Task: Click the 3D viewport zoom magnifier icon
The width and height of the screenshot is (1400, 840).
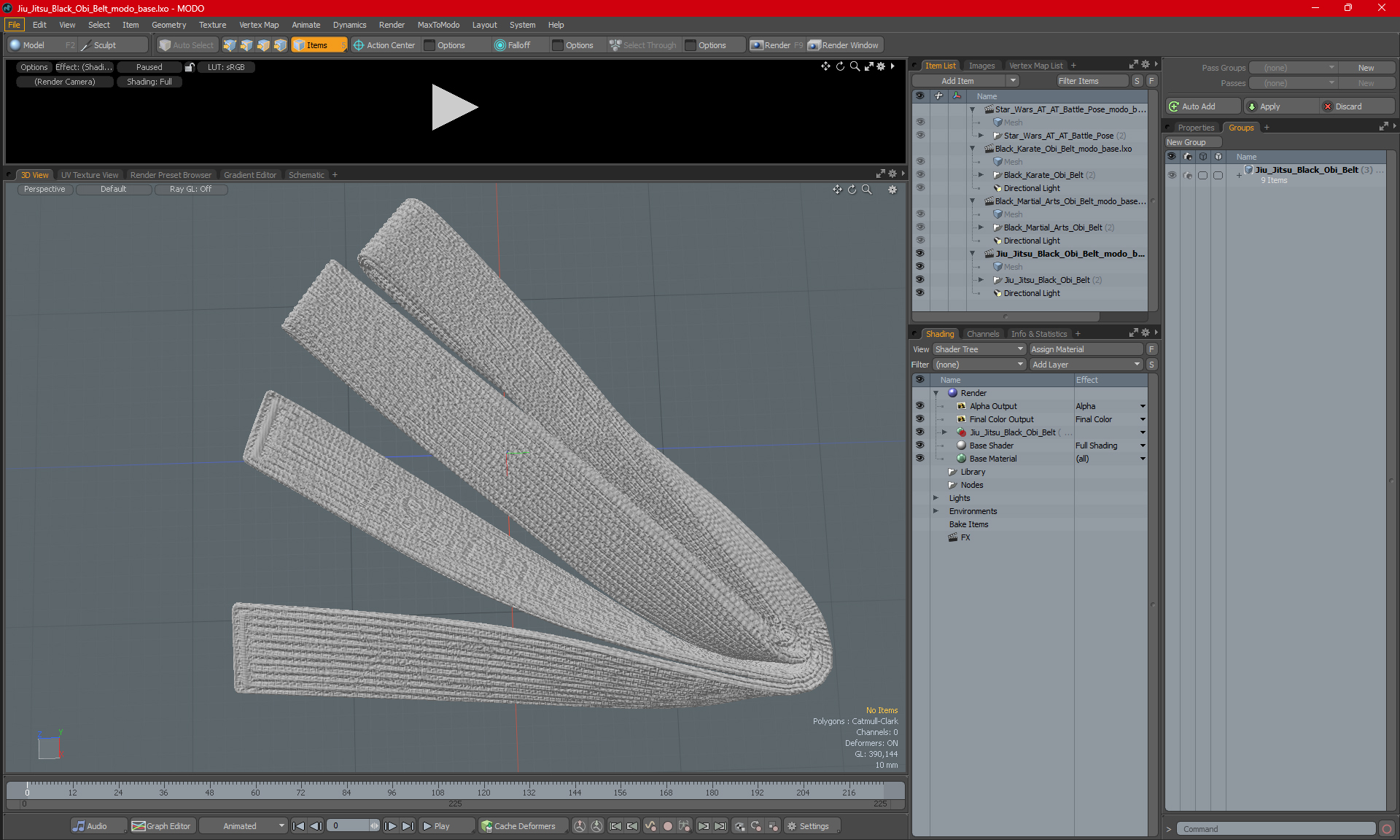Action: [867, 190]
